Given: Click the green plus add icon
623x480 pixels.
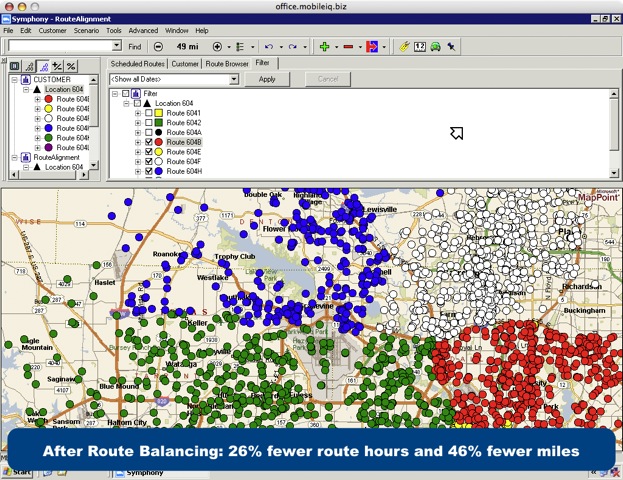Looking at the screenshot, I should [x=324, y=47].
